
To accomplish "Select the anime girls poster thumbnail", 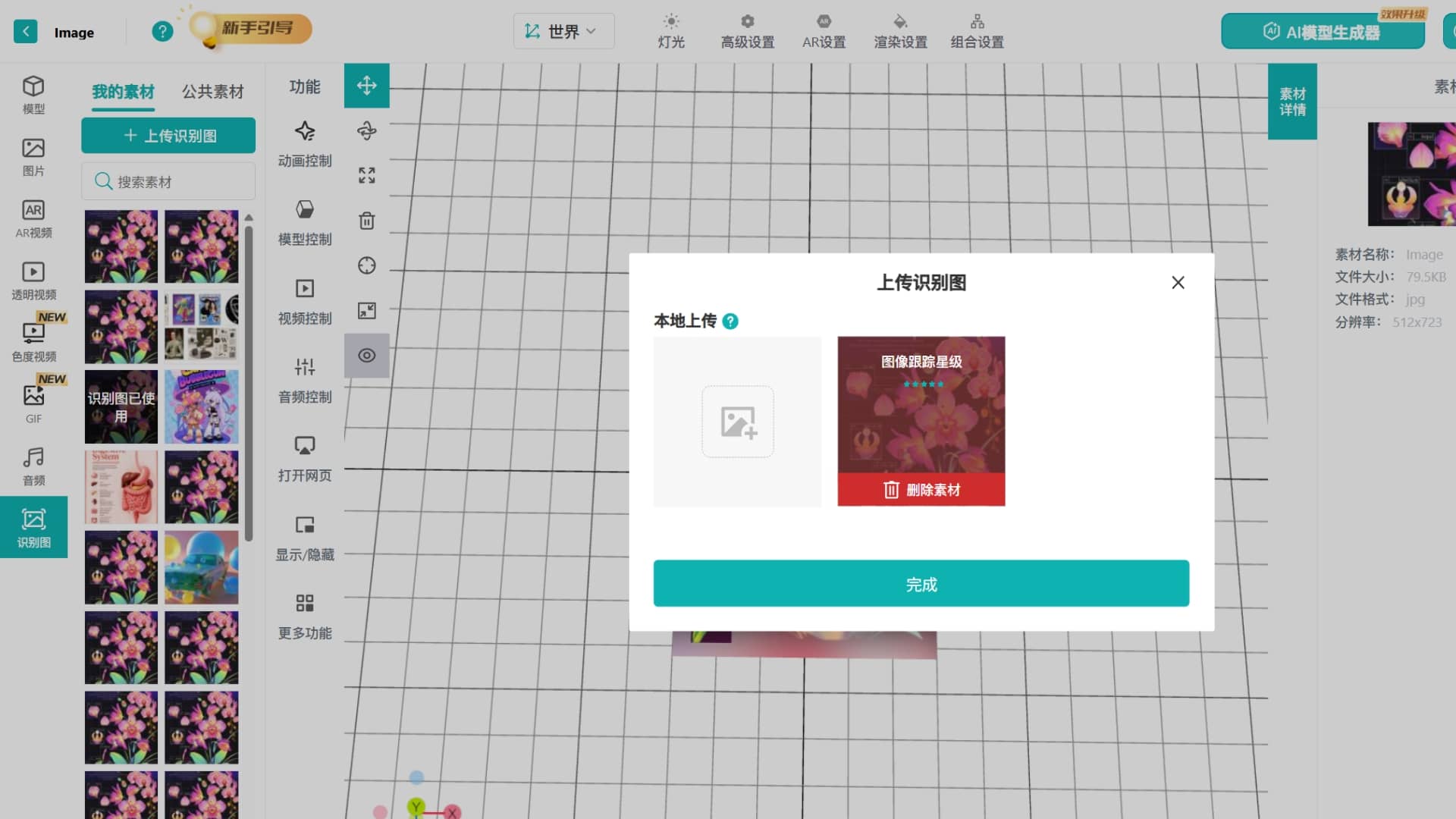I will point(202,407).
